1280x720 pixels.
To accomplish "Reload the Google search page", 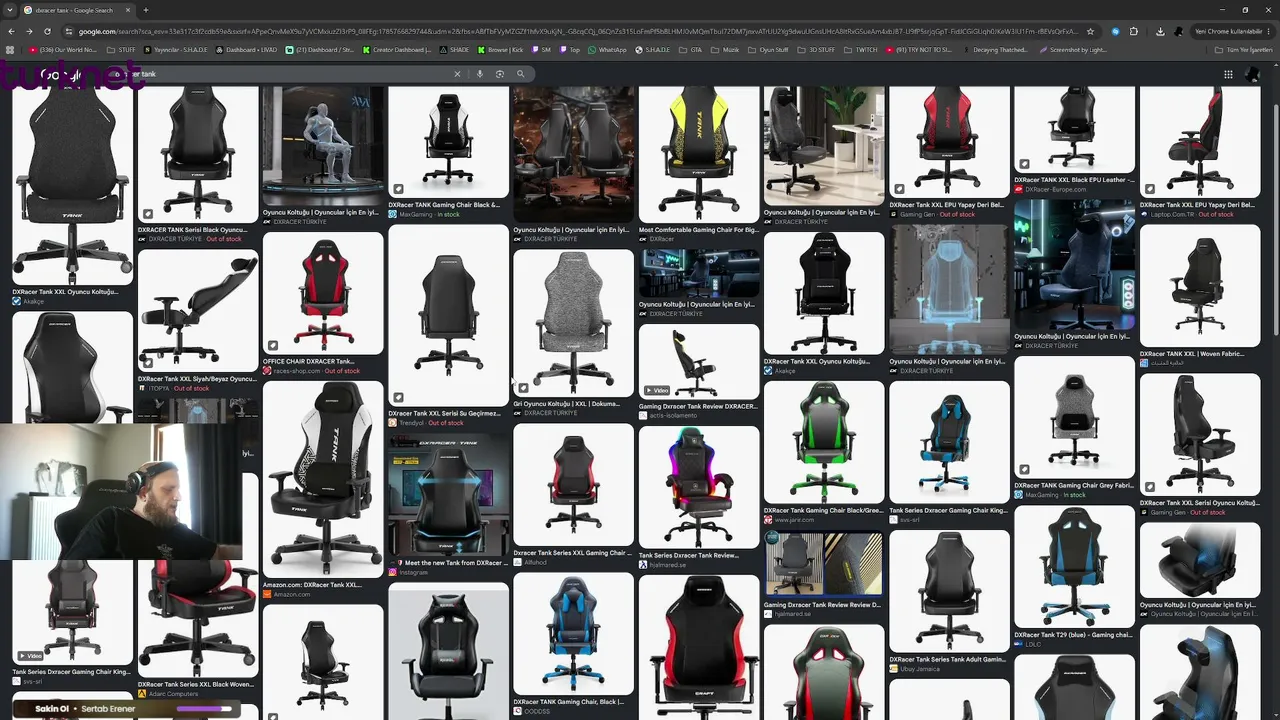I will click(x=47, y=31).
